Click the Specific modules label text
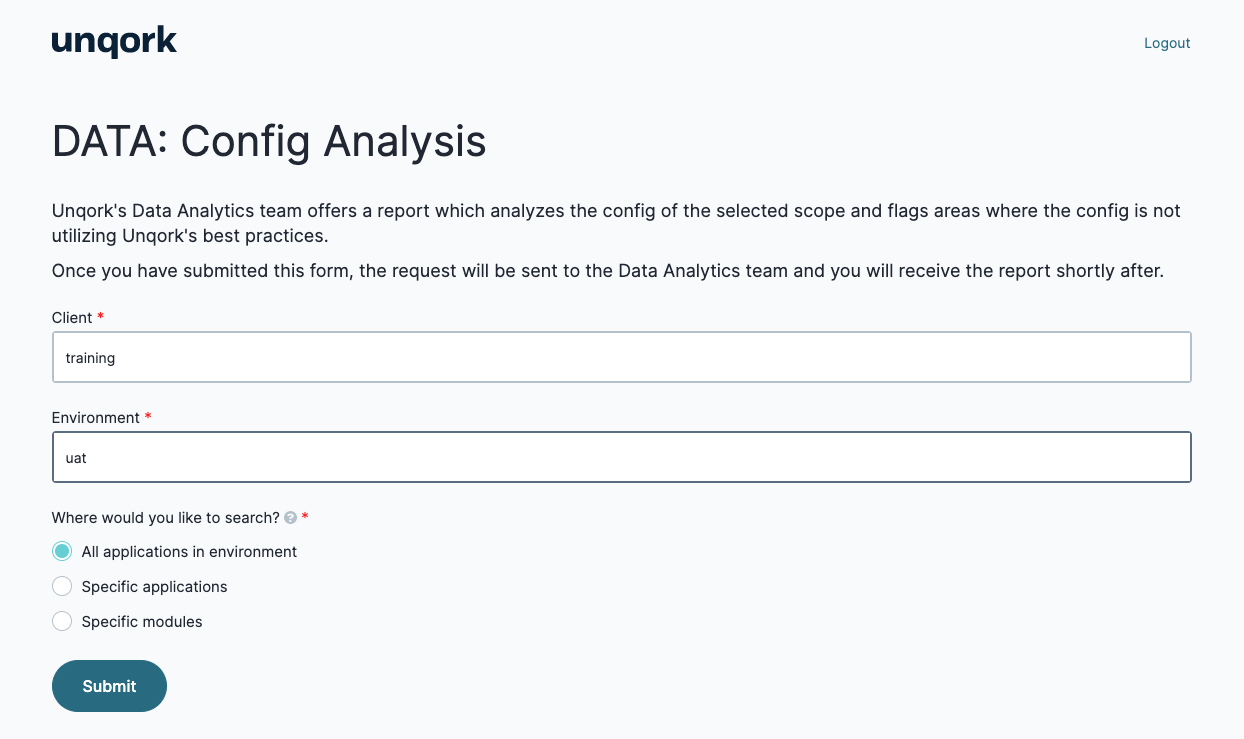1244x739 pixels. coord(142,621)
